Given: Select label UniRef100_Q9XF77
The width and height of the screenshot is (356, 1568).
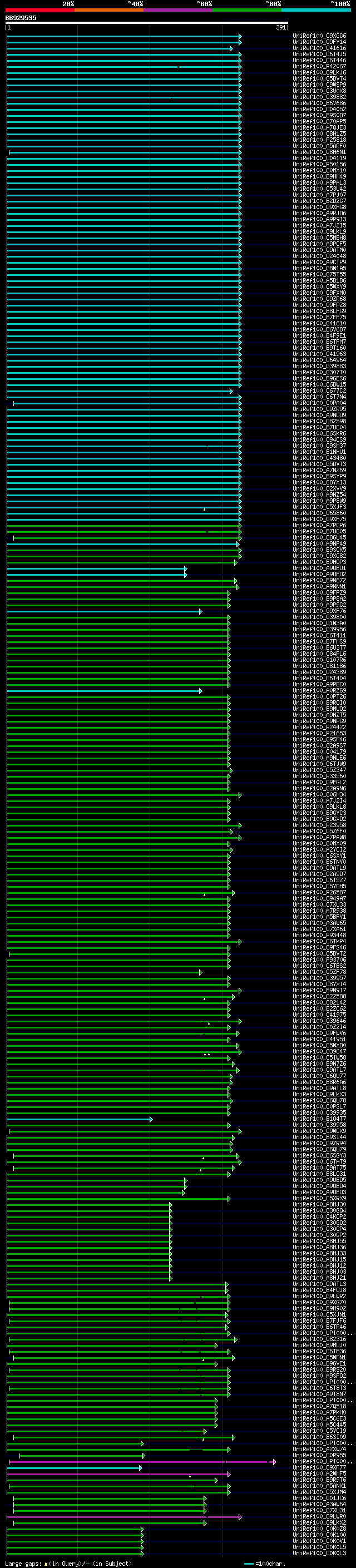Looking at the screenshot, I should 319,1467.
